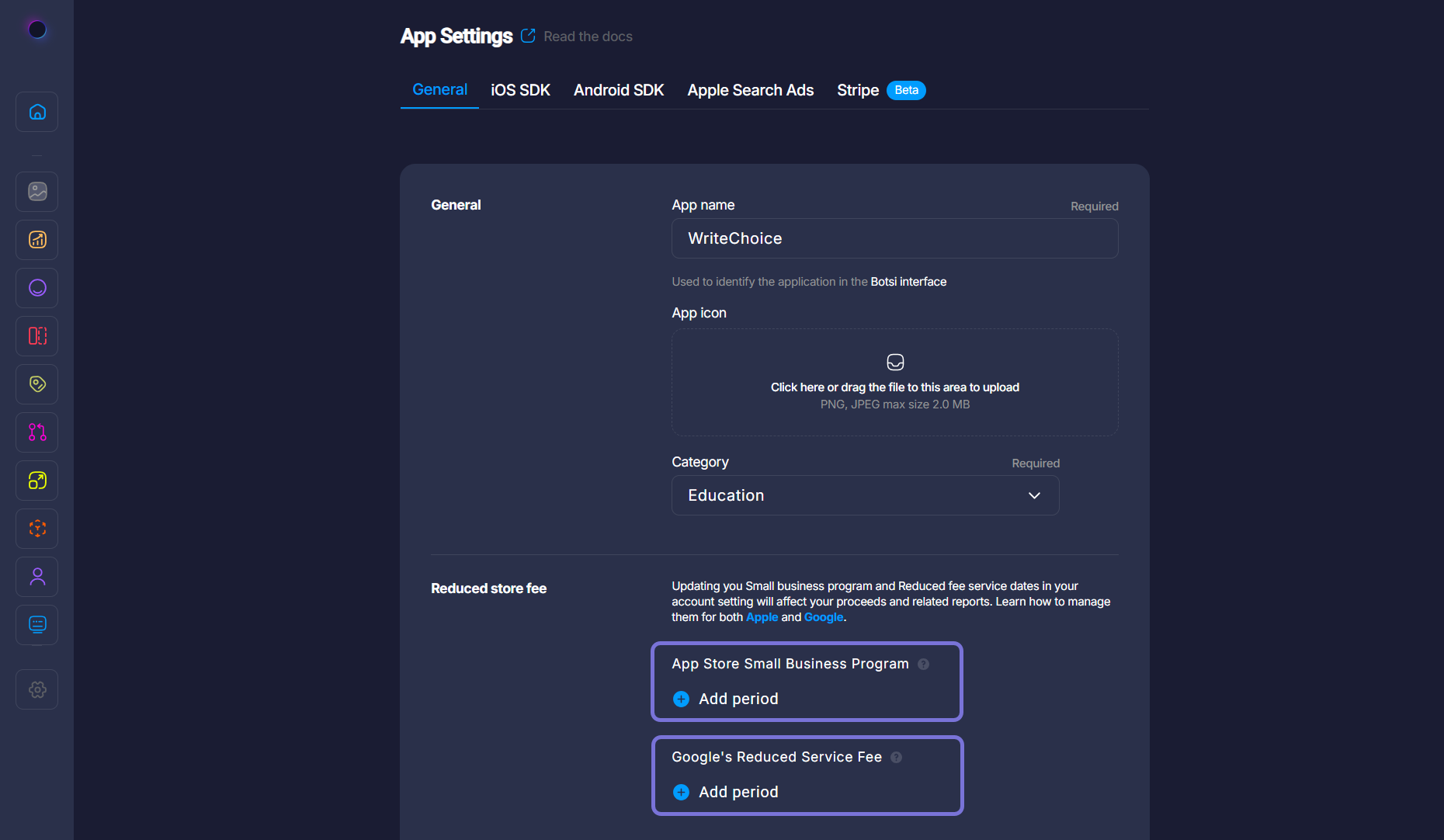The width and height of the screenshot is (1444, 840).
Task: Open the Read the docs link
Action: coord(587,36)
